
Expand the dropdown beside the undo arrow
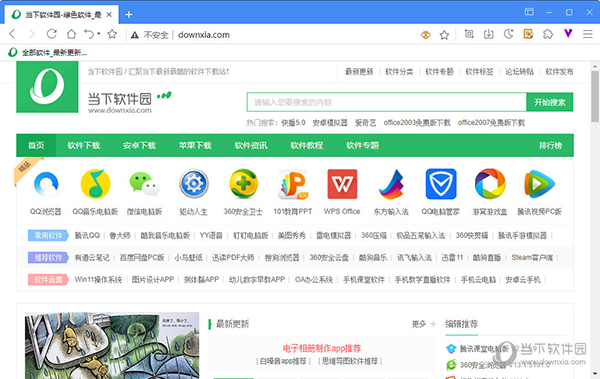[99, 34]
